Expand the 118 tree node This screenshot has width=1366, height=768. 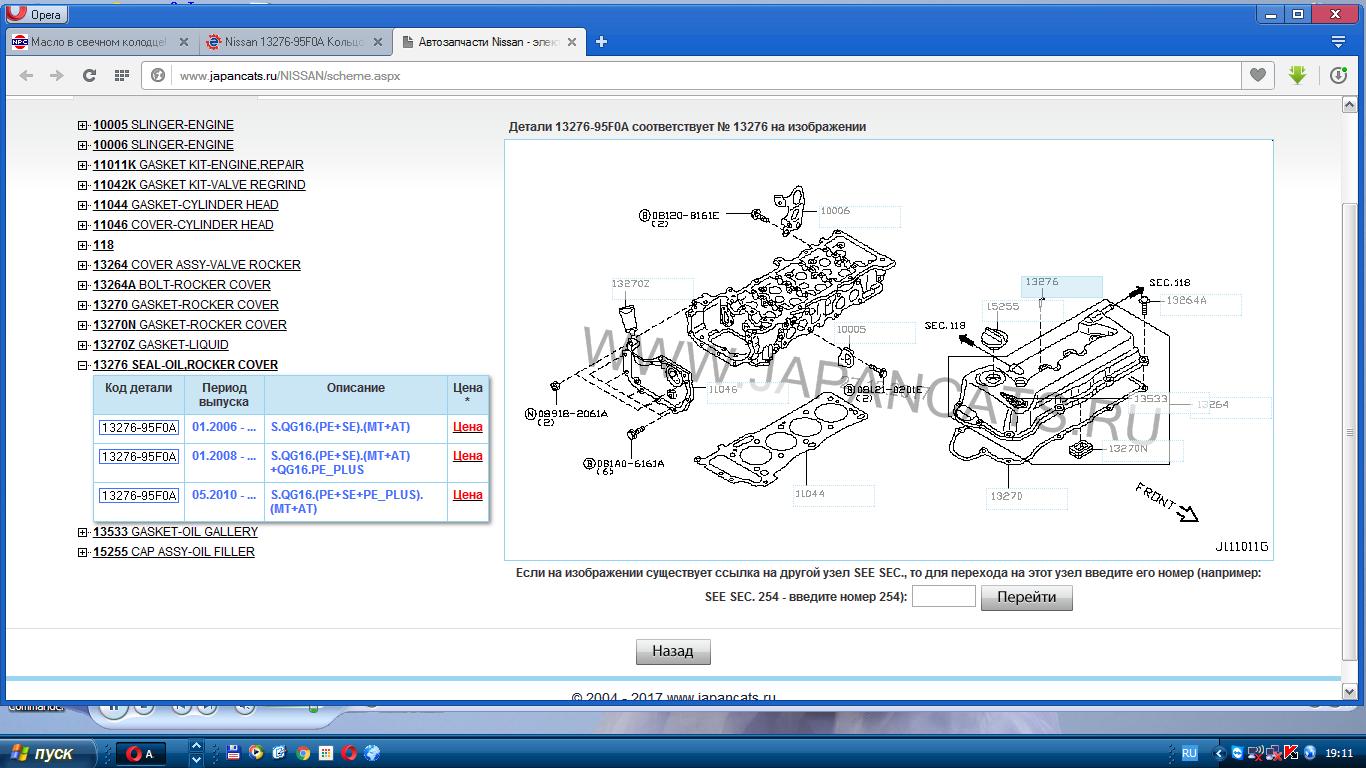pos(83,245)
